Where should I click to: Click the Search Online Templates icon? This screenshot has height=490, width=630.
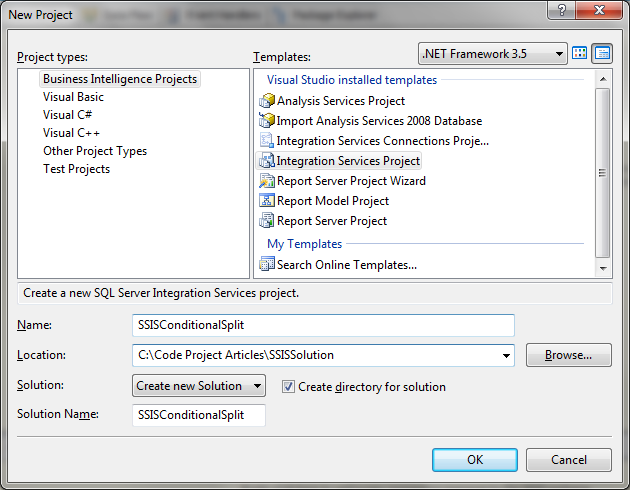[267, 265]
